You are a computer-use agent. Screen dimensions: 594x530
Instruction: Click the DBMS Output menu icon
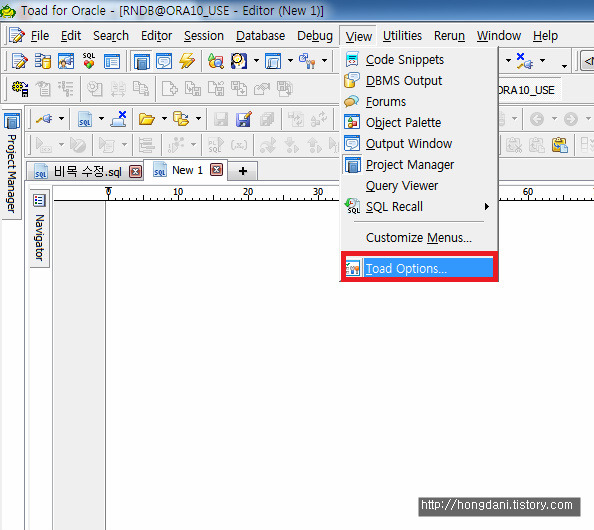pos(352,80)
